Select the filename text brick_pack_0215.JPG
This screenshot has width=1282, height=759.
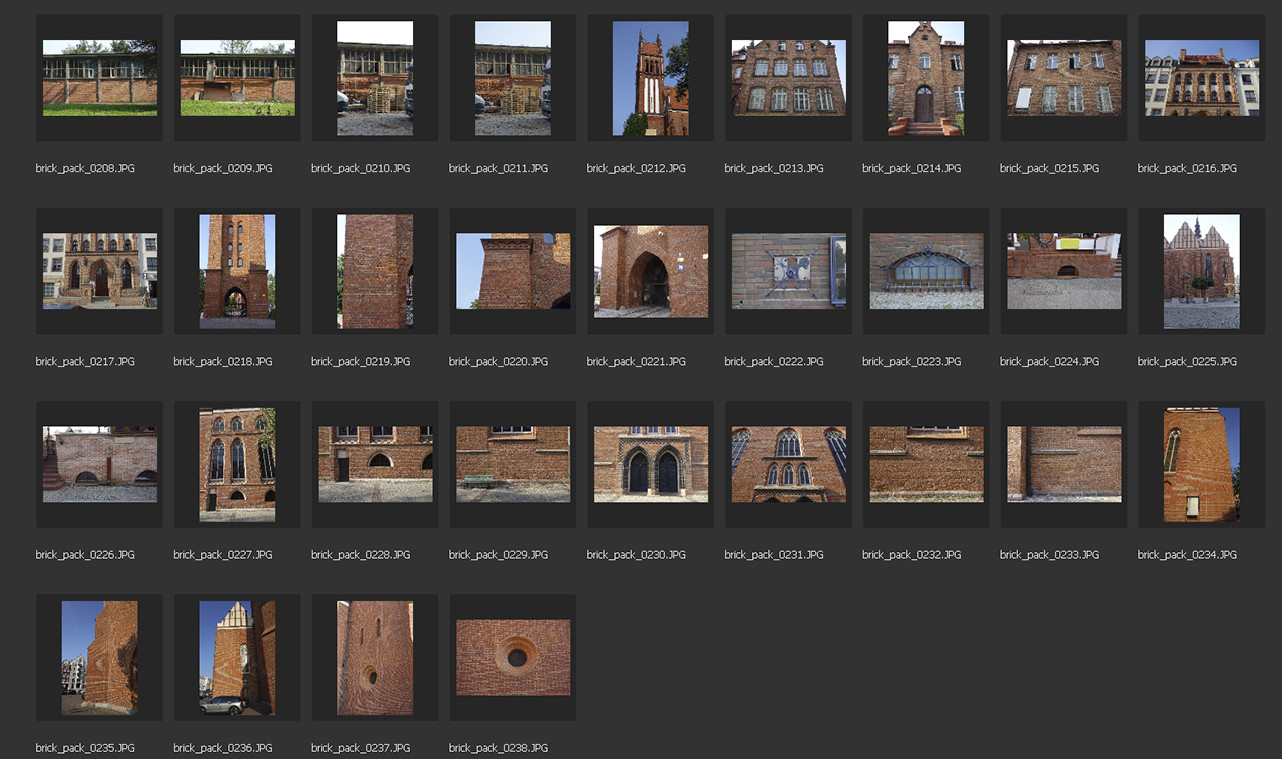[1050, 168]
